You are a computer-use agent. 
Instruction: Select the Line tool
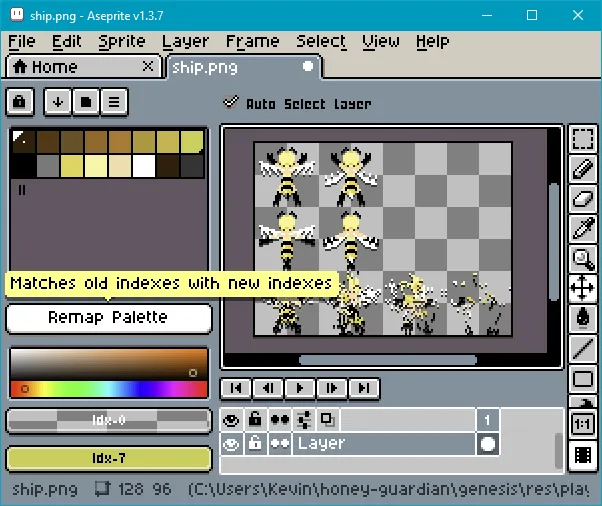pyautogui.click(x=582, y=349)
